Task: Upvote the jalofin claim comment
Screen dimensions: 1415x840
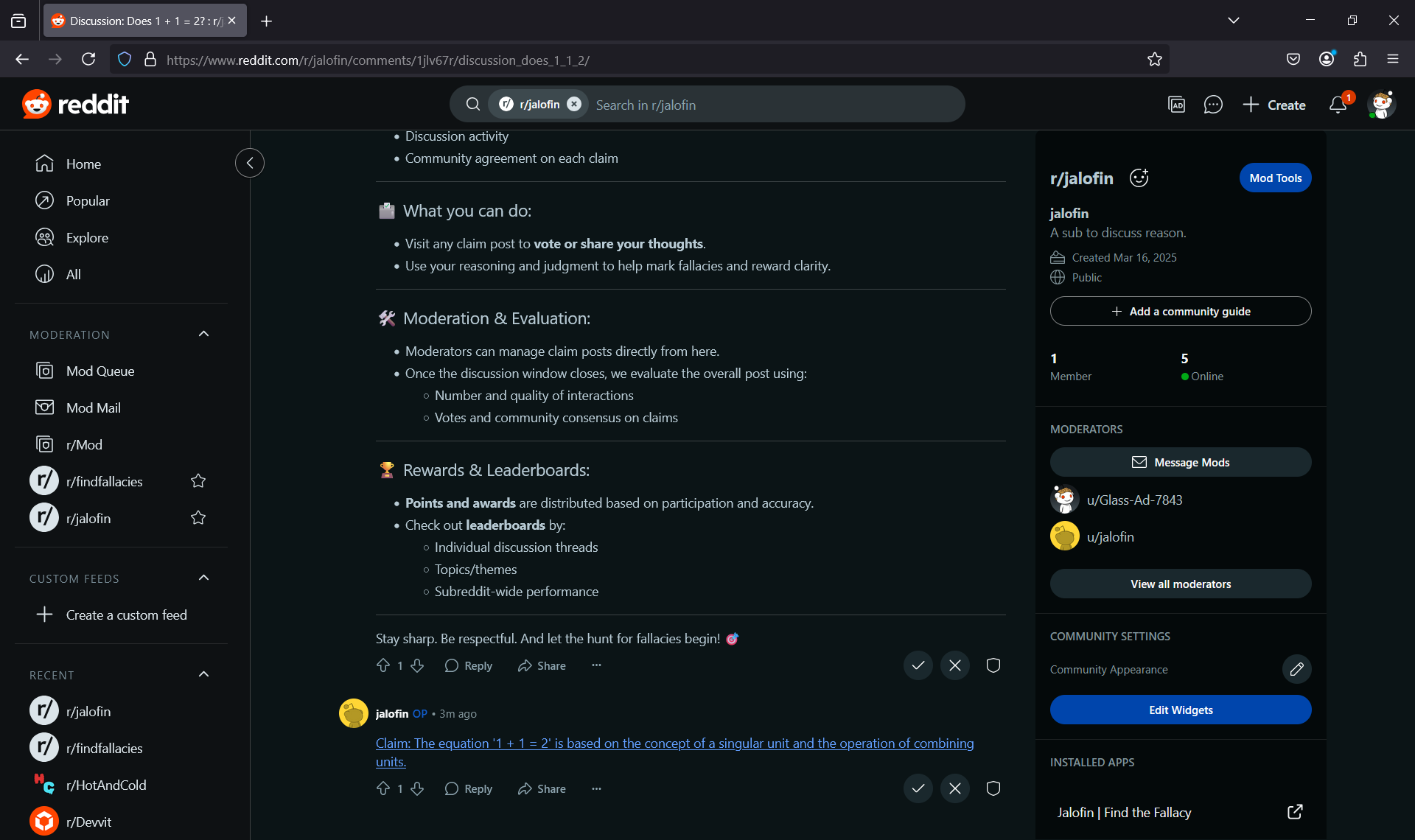Action: point(383,788)
